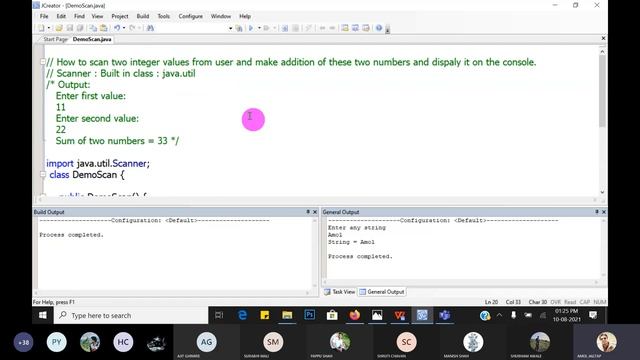Click the New file toolbar icon
This screenshot has height=360, width=640.
(x=41, y=28)
